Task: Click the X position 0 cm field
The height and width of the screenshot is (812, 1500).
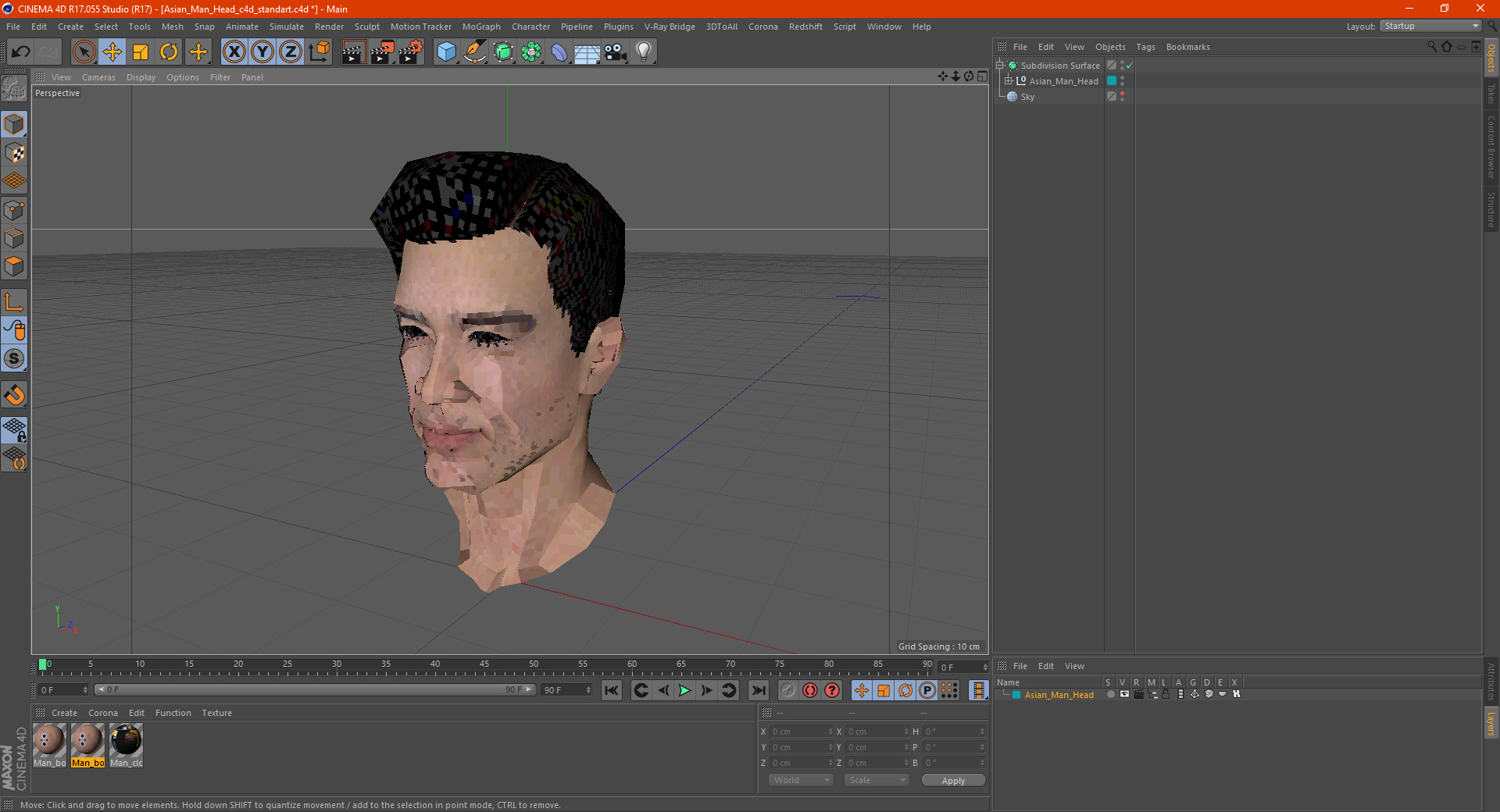Action: (800, 732)
